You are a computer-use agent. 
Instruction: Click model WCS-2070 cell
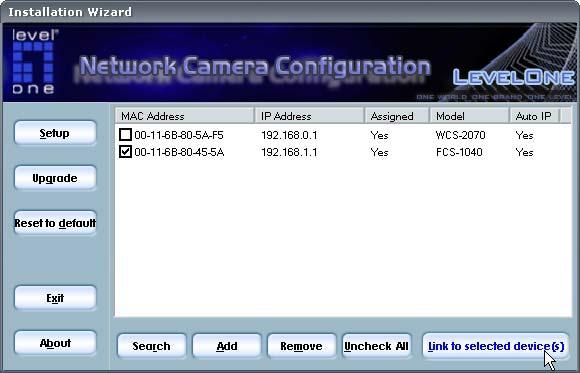point(461,135)
